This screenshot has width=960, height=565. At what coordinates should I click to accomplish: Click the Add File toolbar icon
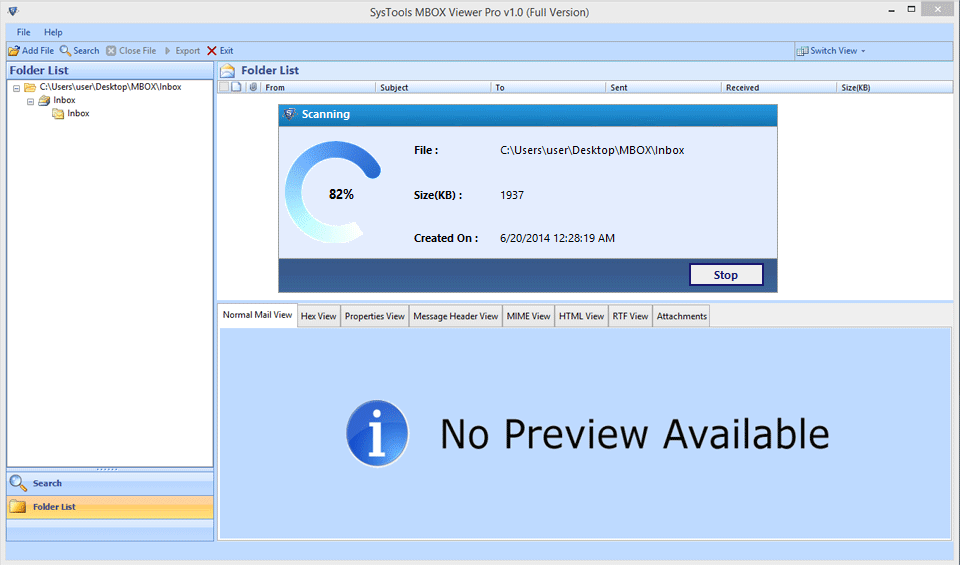point(13,51)
